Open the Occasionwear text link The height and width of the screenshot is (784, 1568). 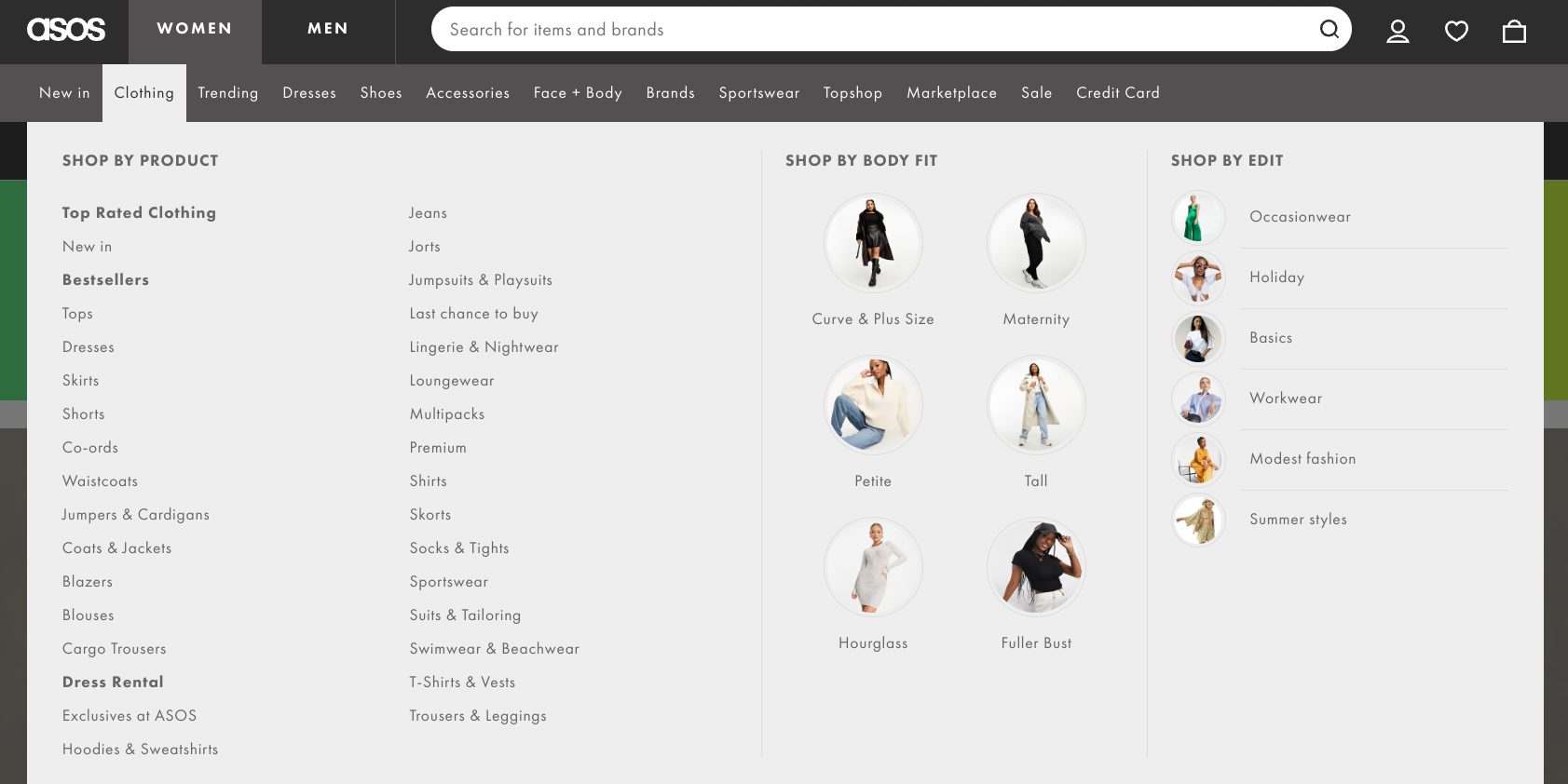tap(1301, 217)
